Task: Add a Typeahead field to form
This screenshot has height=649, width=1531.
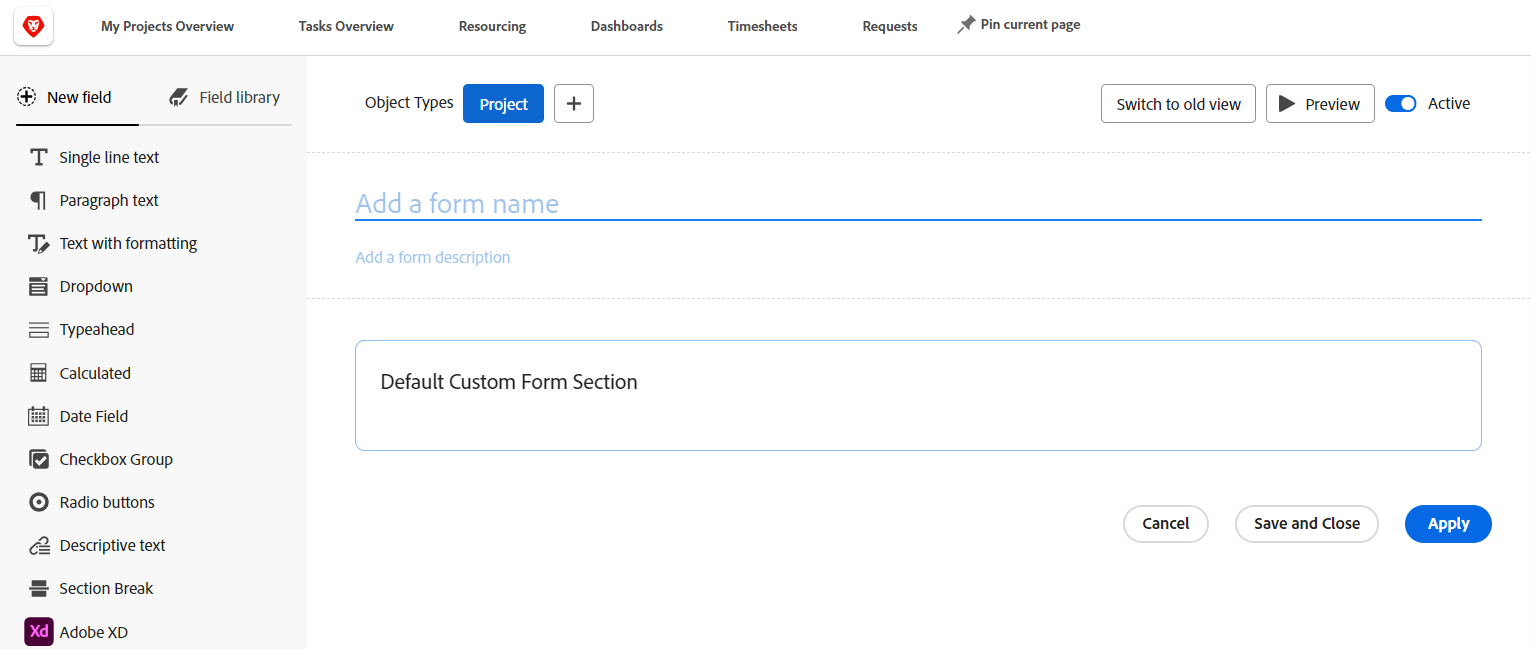Action: click(x=96, y=329)
